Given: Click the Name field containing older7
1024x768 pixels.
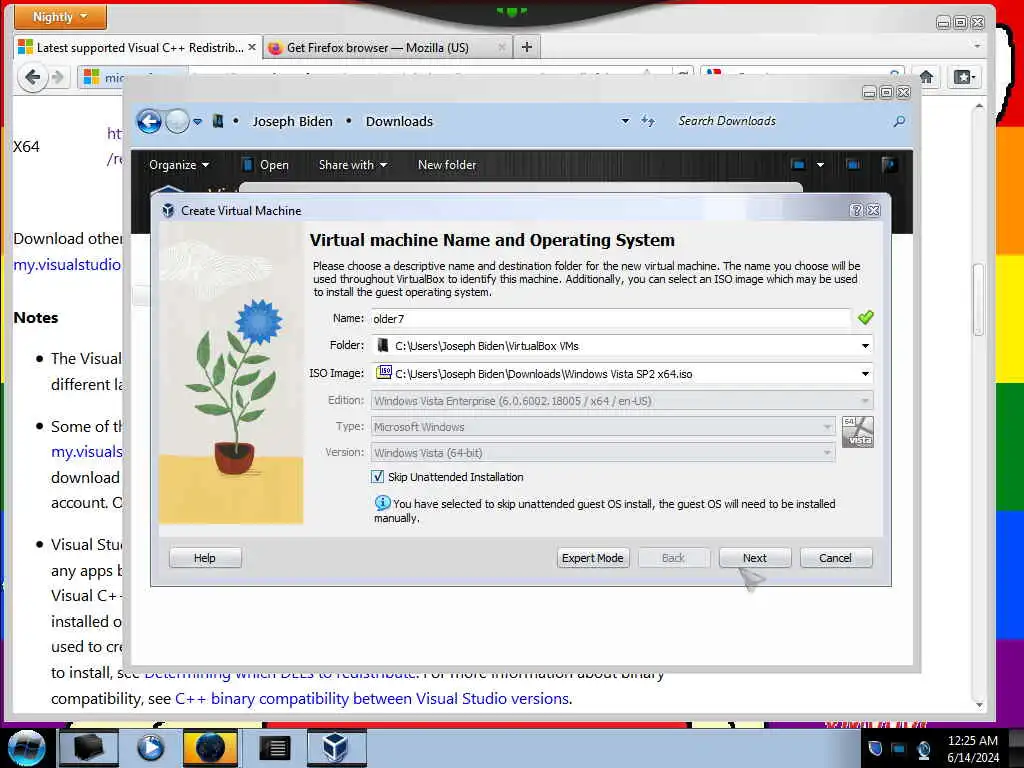Looking at the screenshot, I should point(611,318).
